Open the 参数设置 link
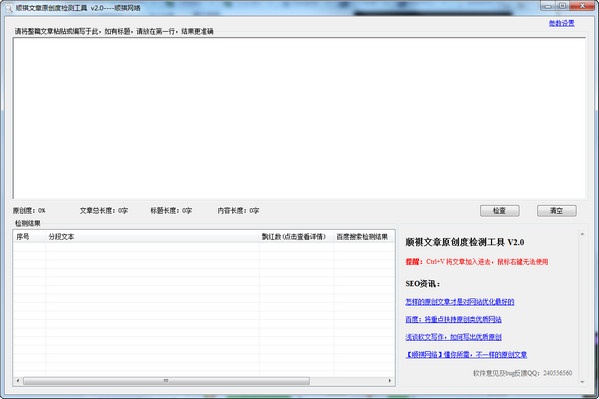Screen dimensions: 599x399 click(562, 23)
